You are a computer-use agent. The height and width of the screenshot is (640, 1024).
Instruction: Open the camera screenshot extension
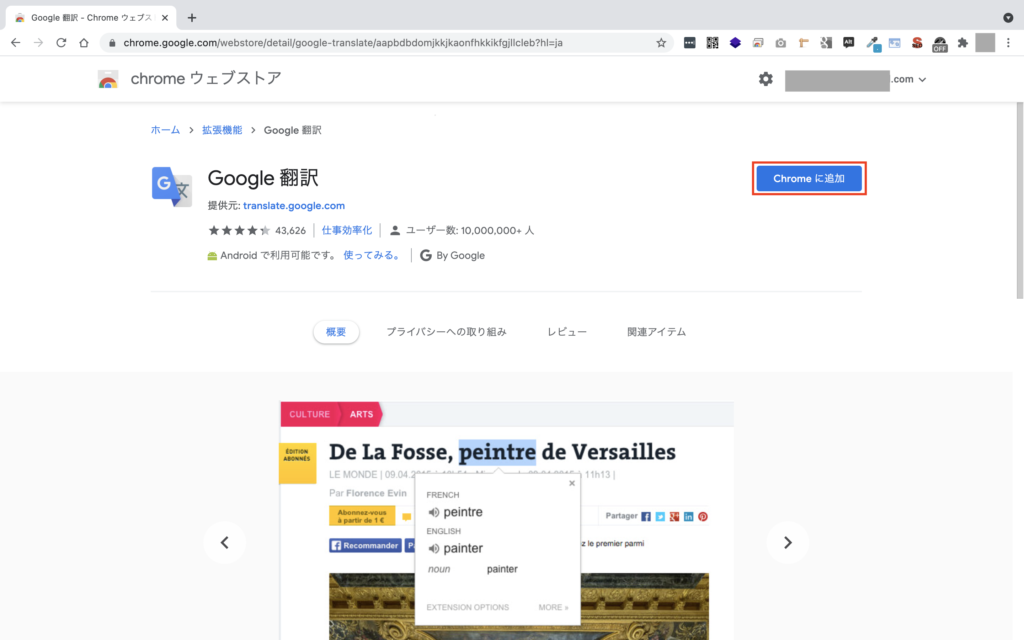[780, 42]
